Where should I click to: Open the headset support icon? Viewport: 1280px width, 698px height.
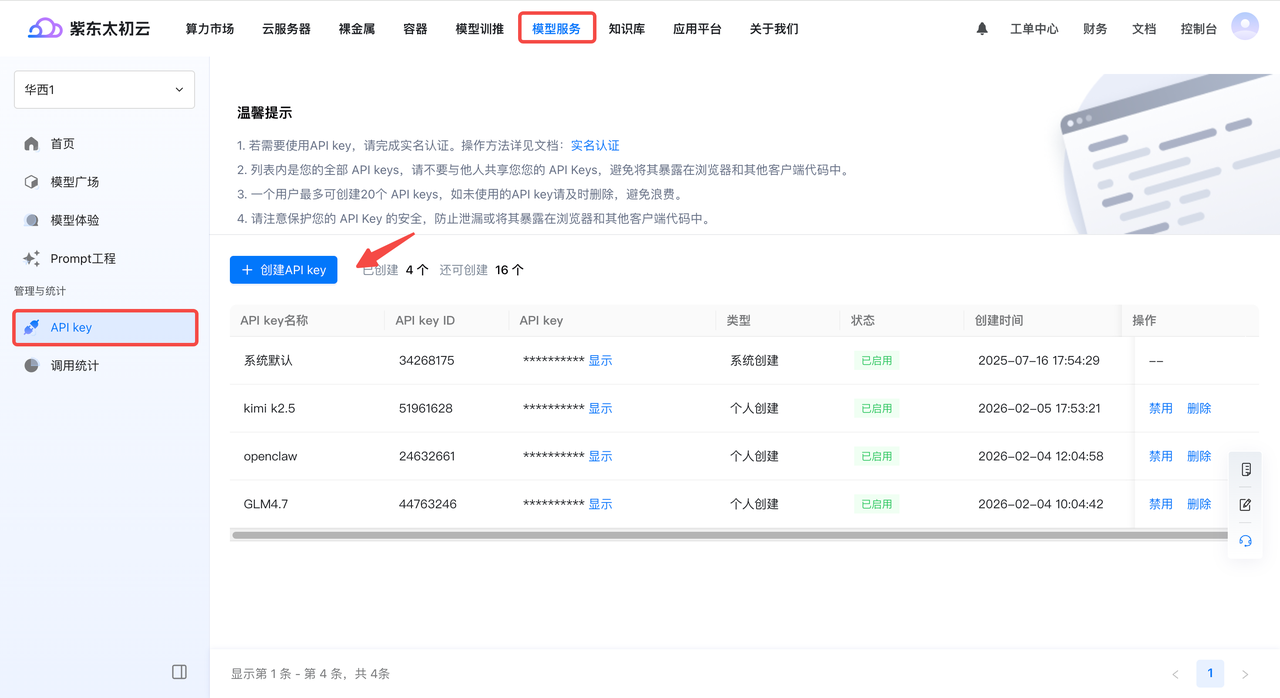[x=1245, y=540]
